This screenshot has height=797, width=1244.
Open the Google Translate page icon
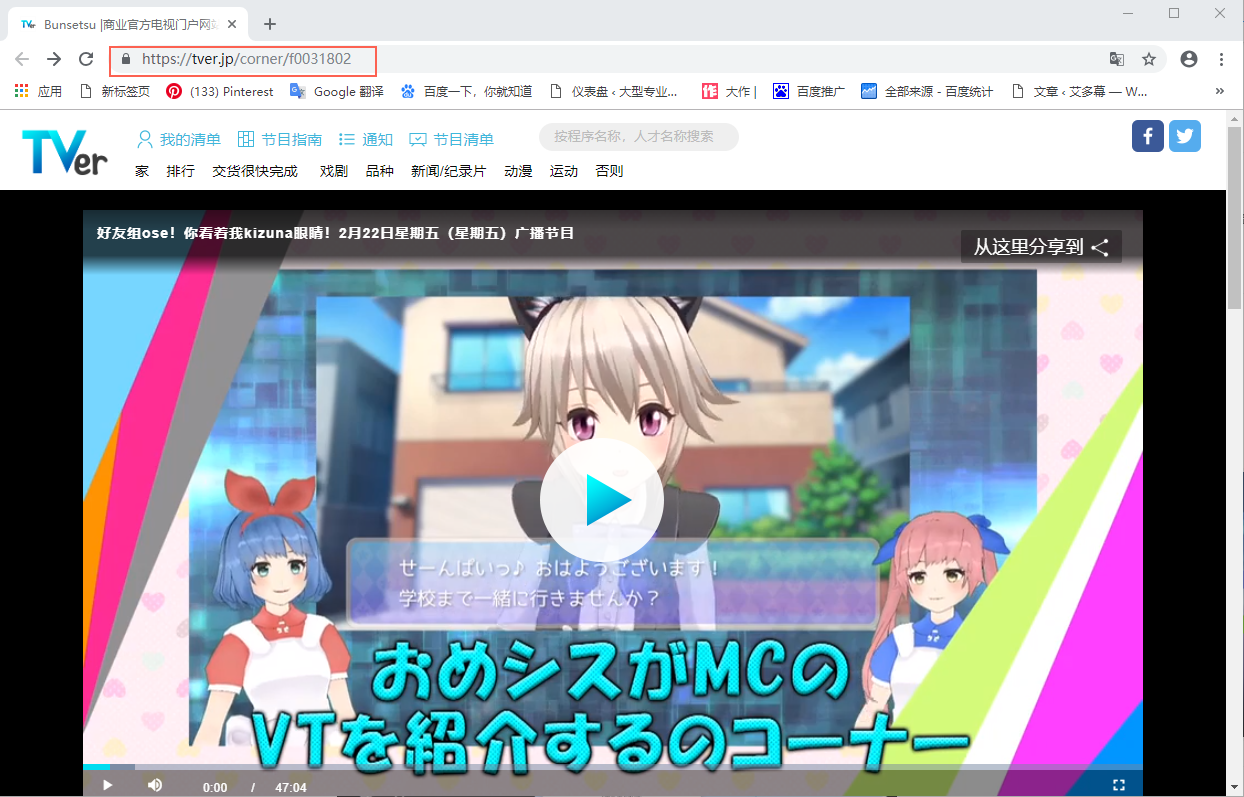[1117, 59]
